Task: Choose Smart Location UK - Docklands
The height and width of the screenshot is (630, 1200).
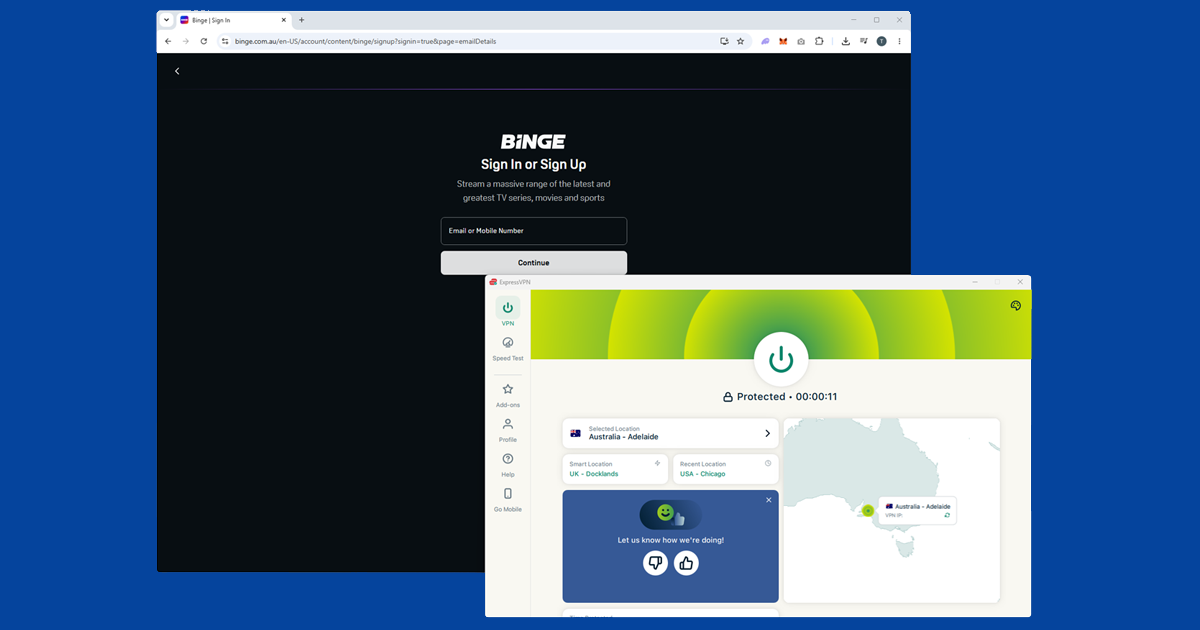Action: [x=615, y=469]
